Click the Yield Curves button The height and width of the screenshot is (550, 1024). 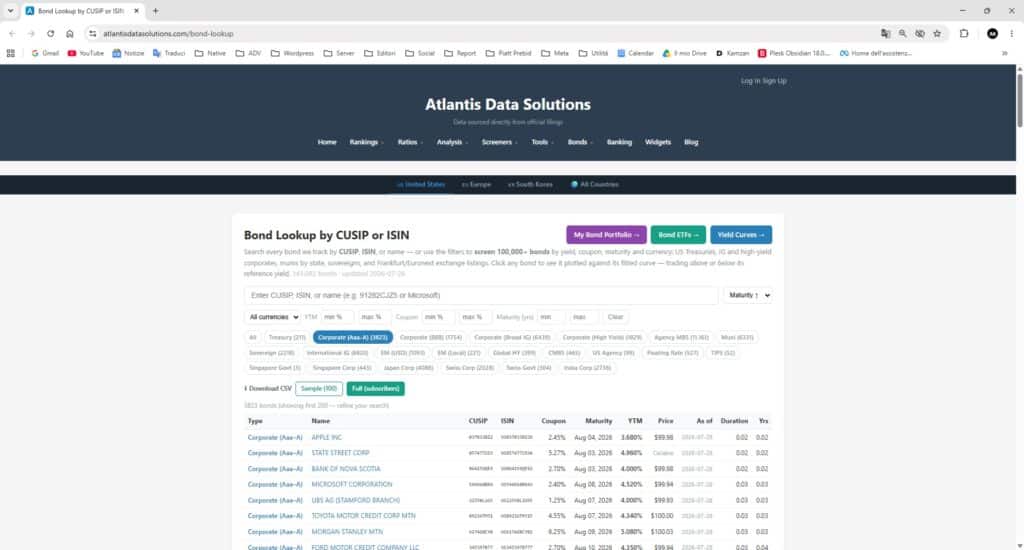[741, 235]
